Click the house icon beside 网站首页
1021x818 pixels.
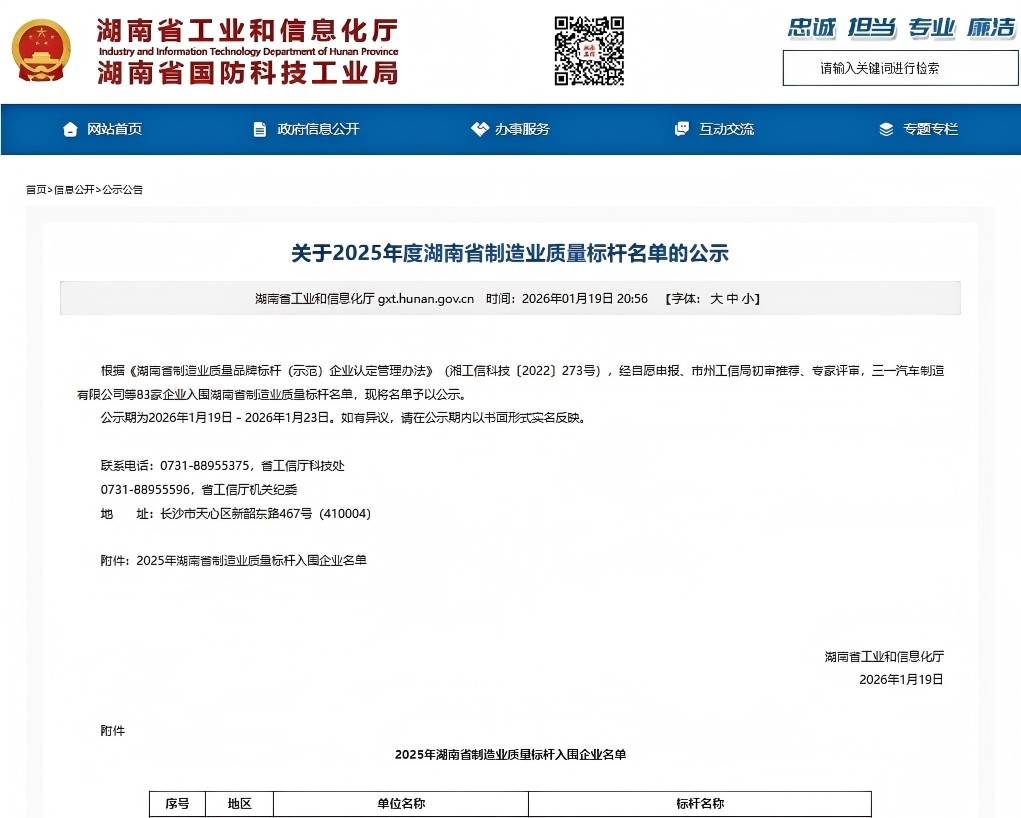tap(70, 129)
